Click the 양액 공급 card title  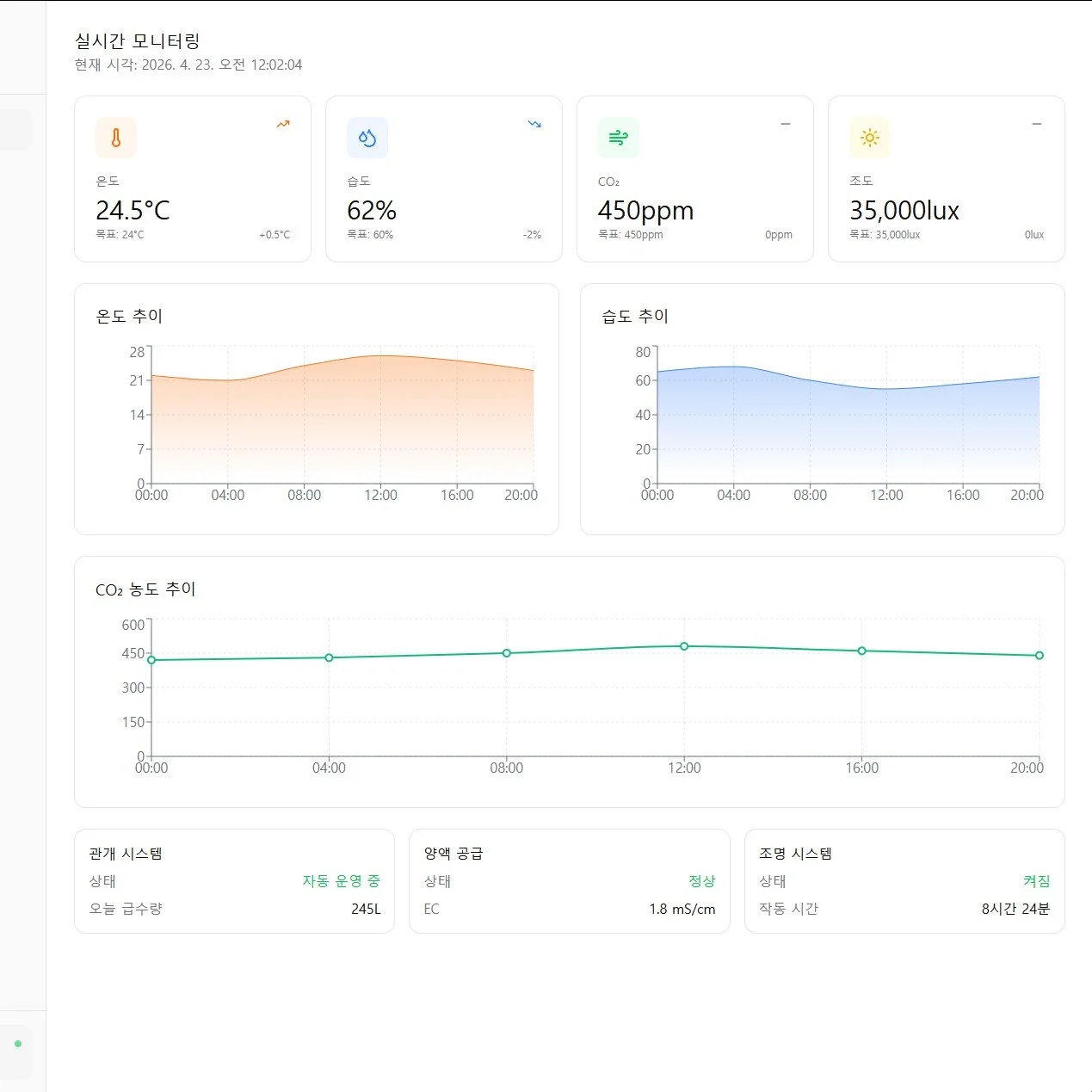pyautogui.click(x=453, y=854)
